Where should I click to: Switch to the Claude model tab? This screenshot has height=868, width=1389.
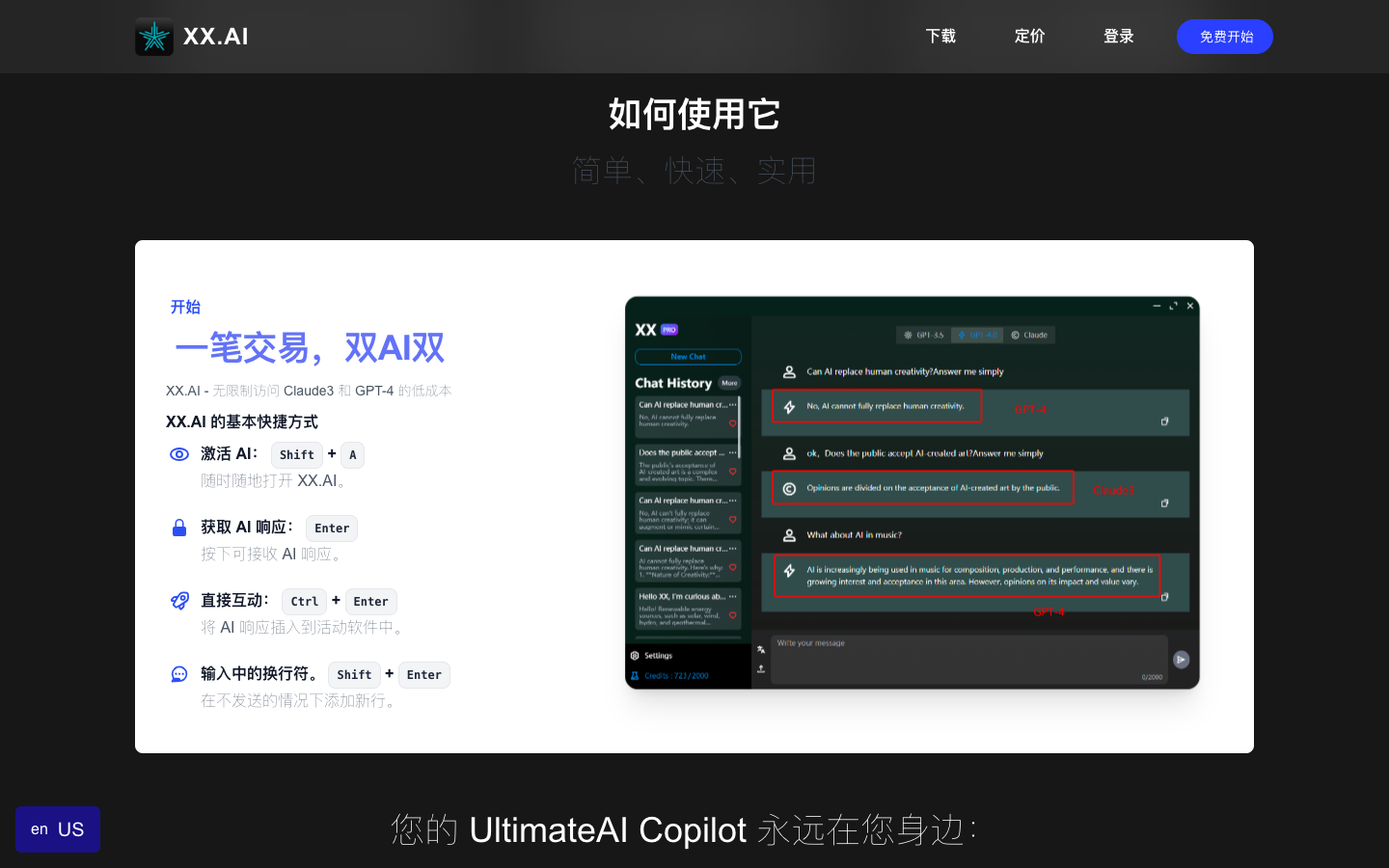pos(1029,335)
